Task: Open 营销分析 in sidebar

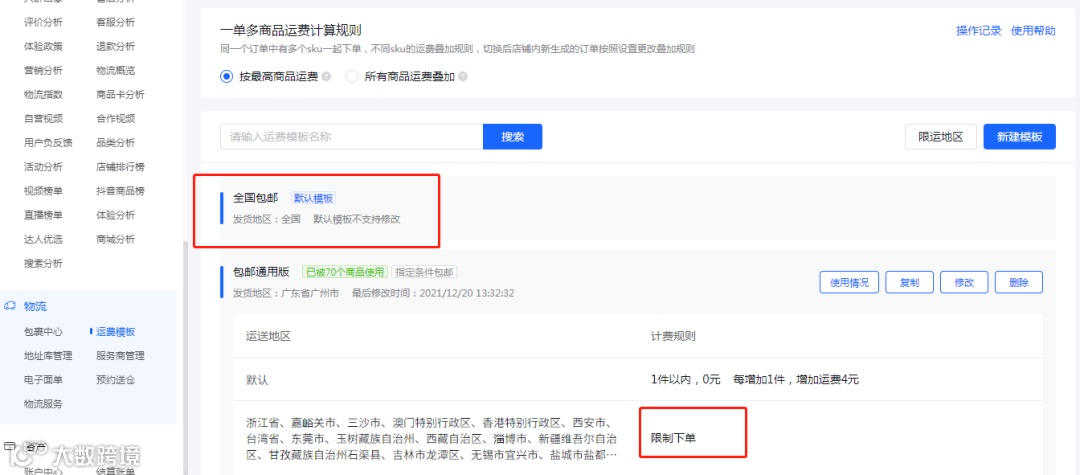Action: (x=43, y=70)
